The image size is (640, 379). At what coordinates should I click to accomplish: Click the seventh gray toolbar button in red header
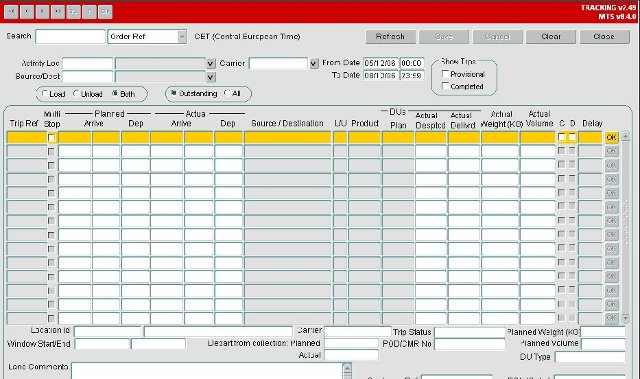105,12
